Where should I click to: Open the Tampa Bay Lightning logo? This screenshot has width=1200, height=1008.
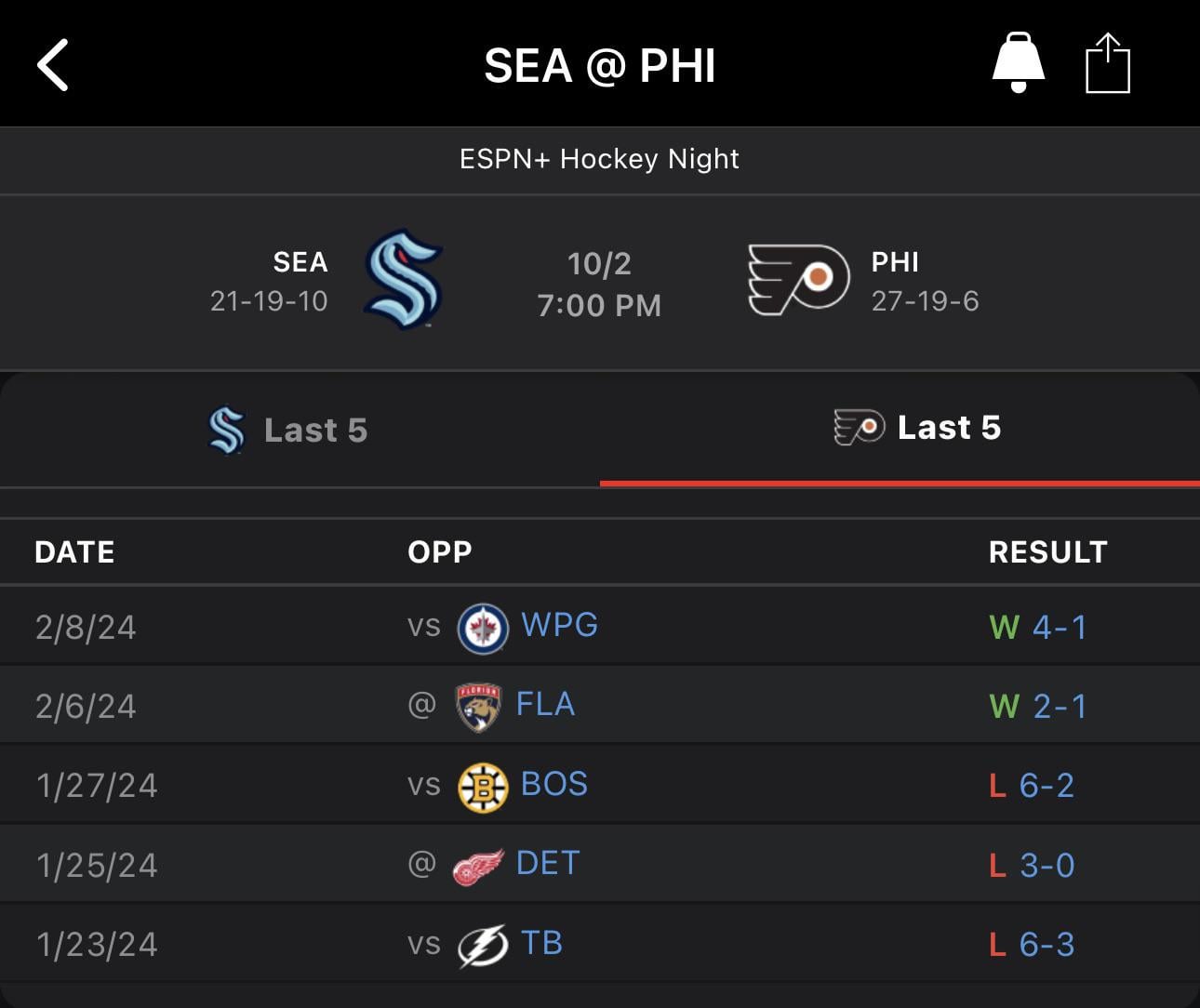(x=483, y=946)
